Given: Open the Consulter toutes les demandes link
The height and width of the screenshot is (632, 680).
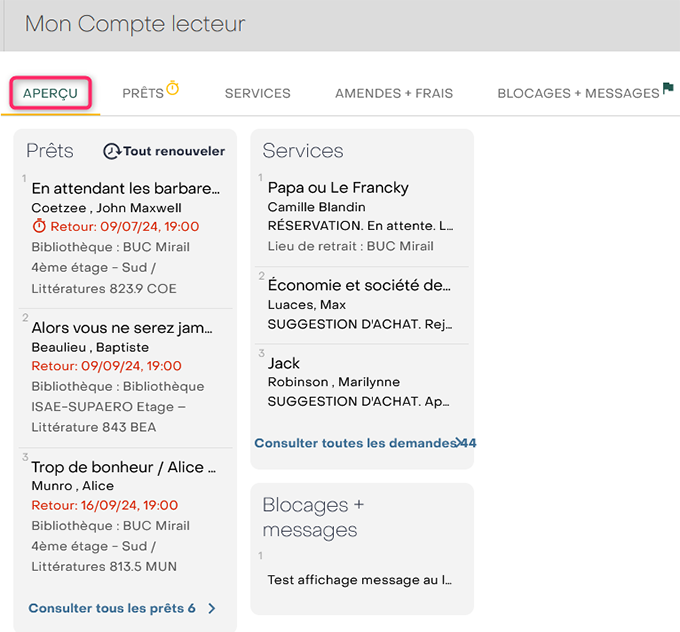Looking at the screenshot, I should (355, 443).
